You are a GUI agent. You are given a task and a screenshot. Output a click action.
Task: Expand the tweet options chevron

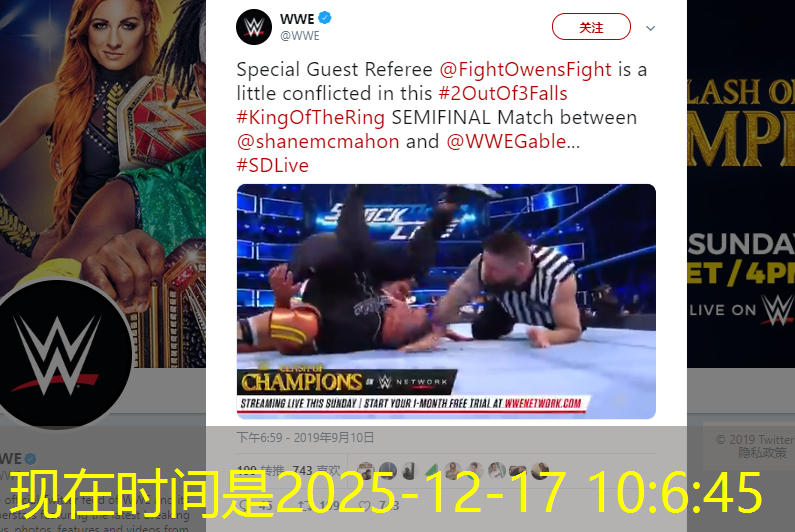click(x=651, y=28)
